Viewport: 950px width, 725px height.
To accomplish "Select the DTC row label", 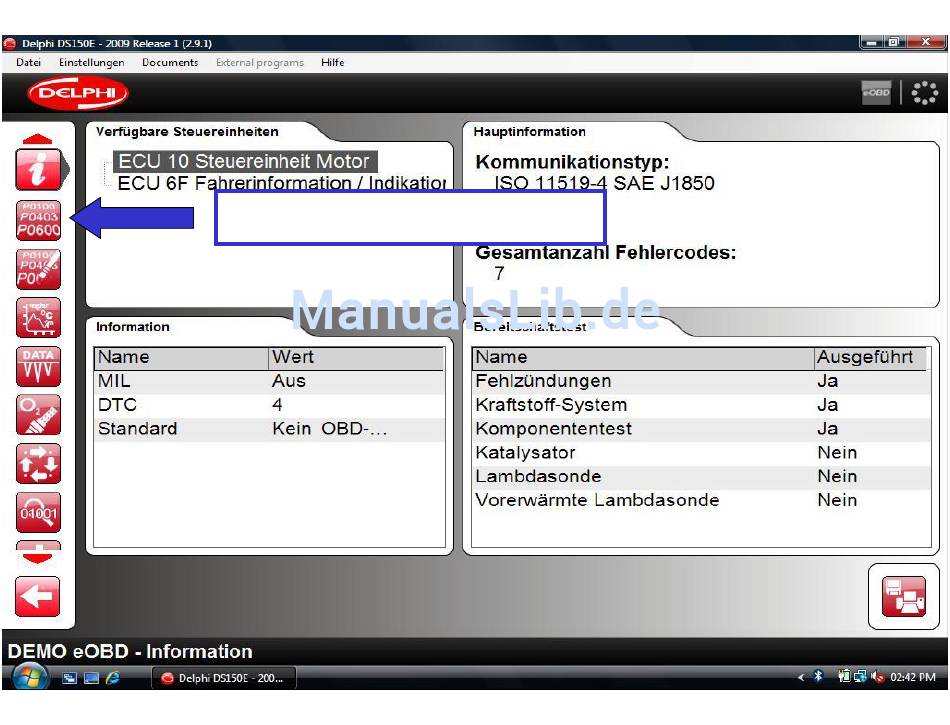I will coord(117,405).
